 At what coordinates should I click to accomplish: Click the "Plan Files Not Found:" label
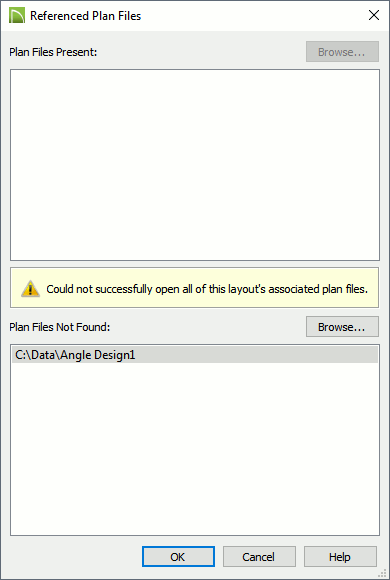pos(60,327)
